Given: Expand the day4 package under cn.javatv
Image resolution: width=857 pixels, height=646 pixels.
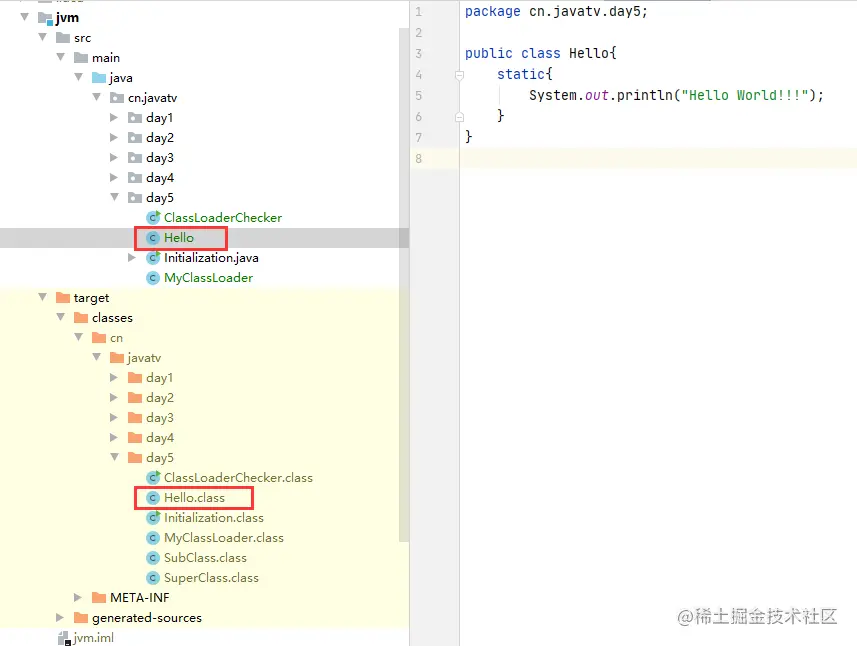Looking at the screenshot, I should (x=114, y=177).
